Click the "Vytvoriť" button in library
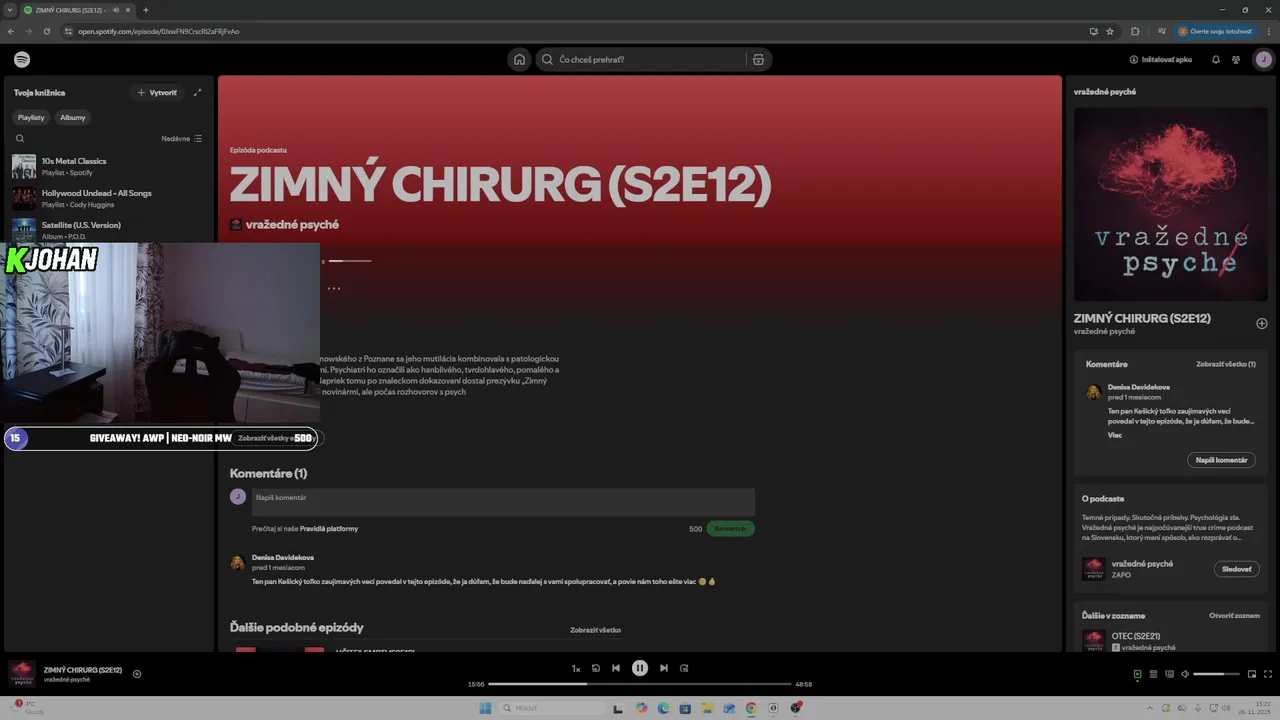The image size is (1280, 720). [157, 92]
